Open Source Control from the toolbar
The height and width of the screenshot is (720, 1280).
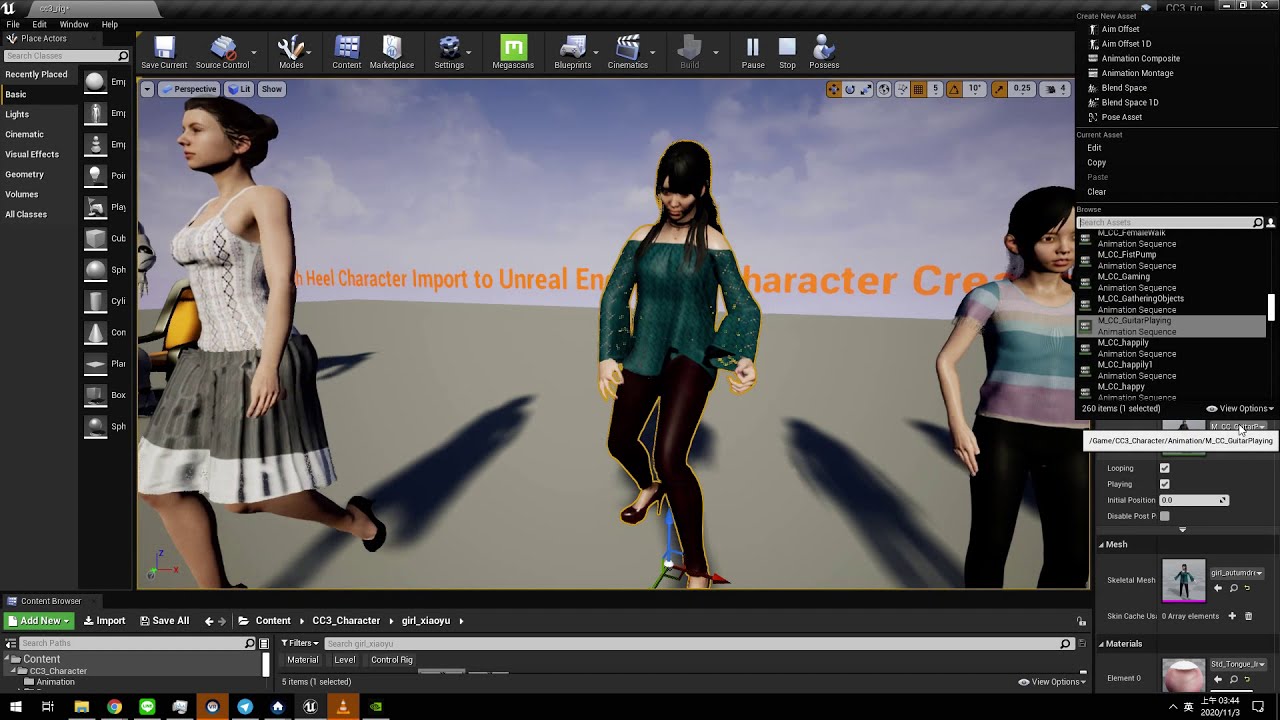click(222, 53)
